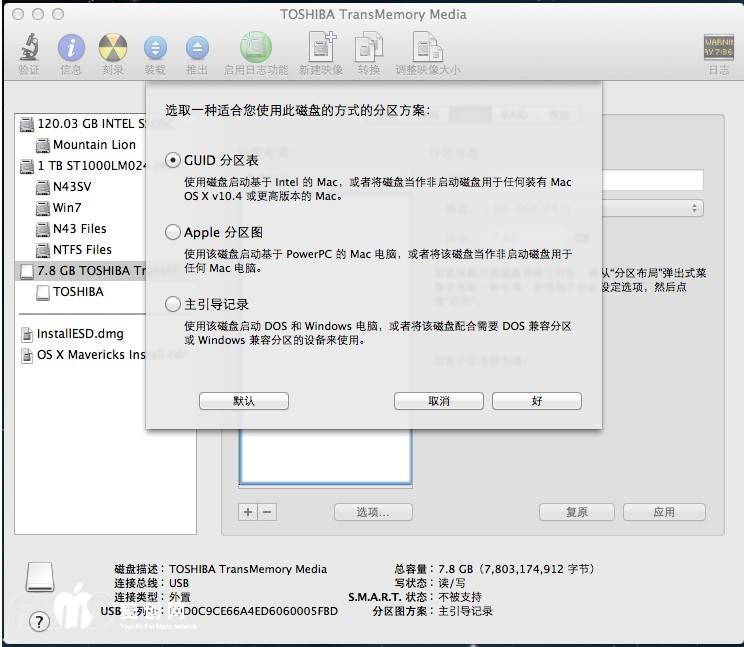Select the GUID 分区表 radio button
This screenshot has height=647, width=744.
(173, 160)
